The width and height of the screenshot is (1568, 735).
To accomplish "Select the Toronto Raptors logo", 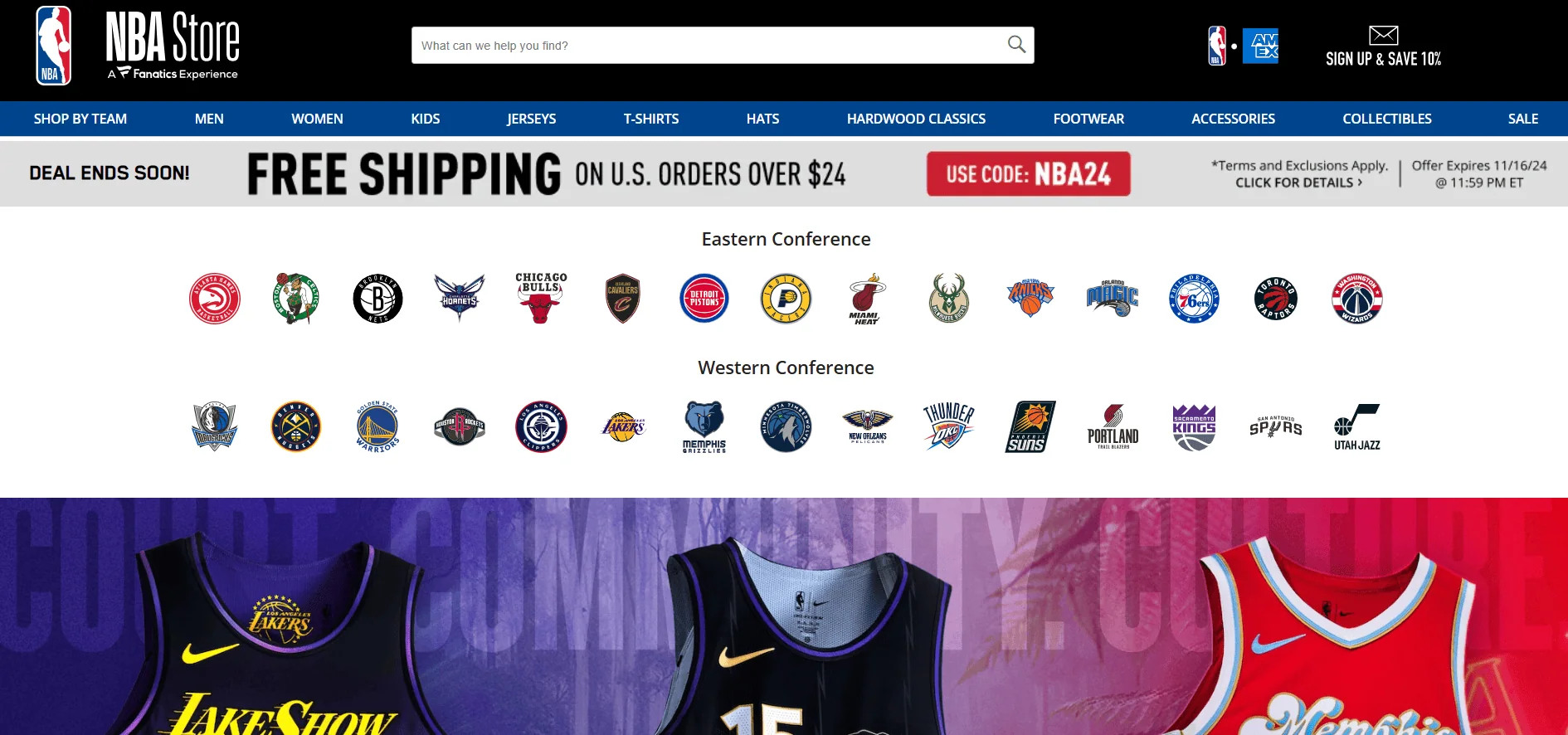I will (x=1276, y=299).
